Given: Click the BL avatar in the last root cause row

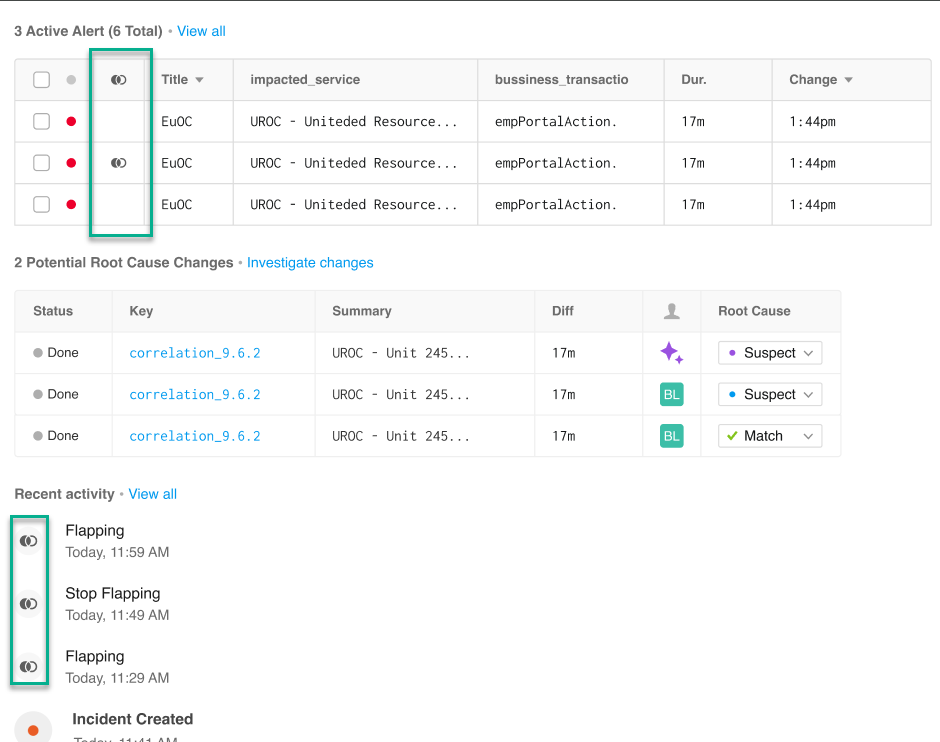Looking at the screenshot, I should click(671, 436).
